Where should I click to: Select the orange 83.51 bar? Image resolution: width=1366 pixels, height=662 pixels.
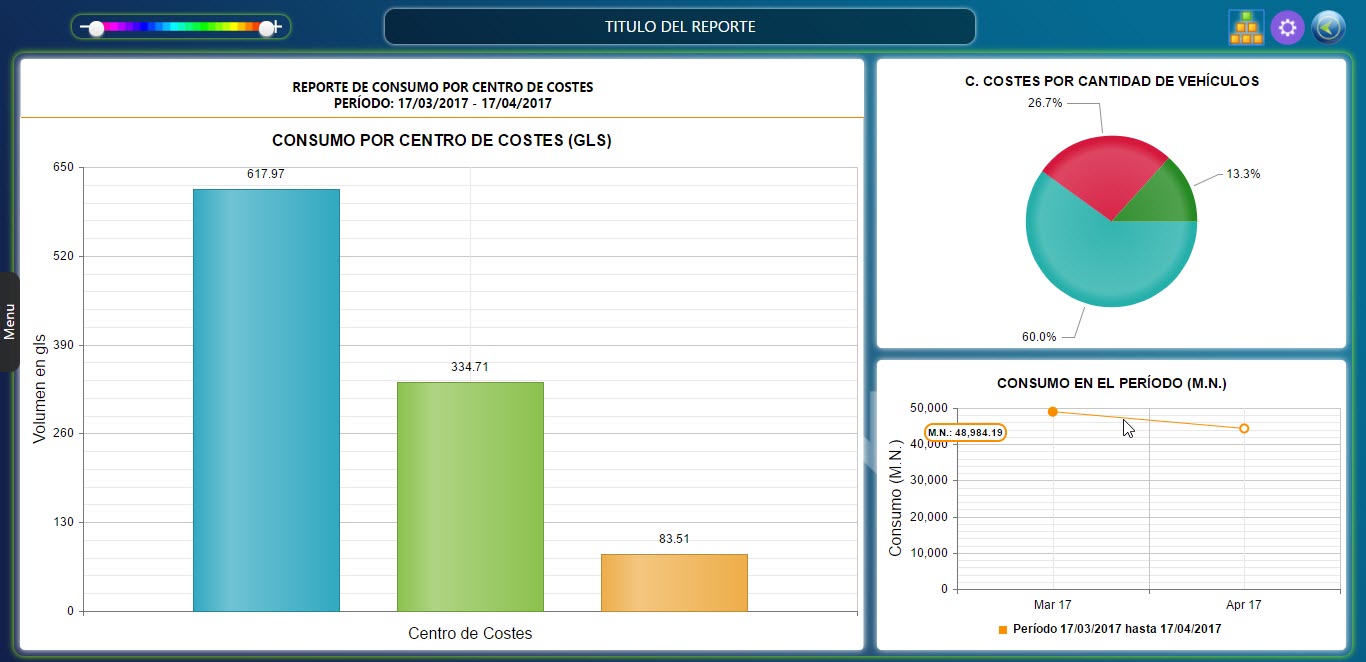tap(674, 582)
